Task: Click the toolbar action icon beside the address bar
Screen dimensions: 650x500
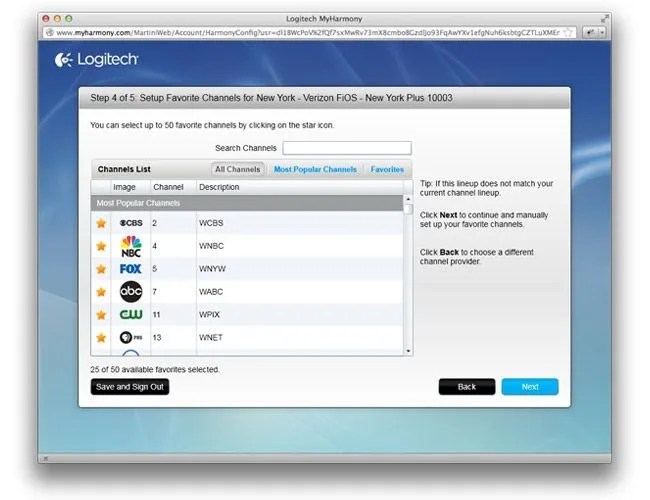Action: [590, 32]
